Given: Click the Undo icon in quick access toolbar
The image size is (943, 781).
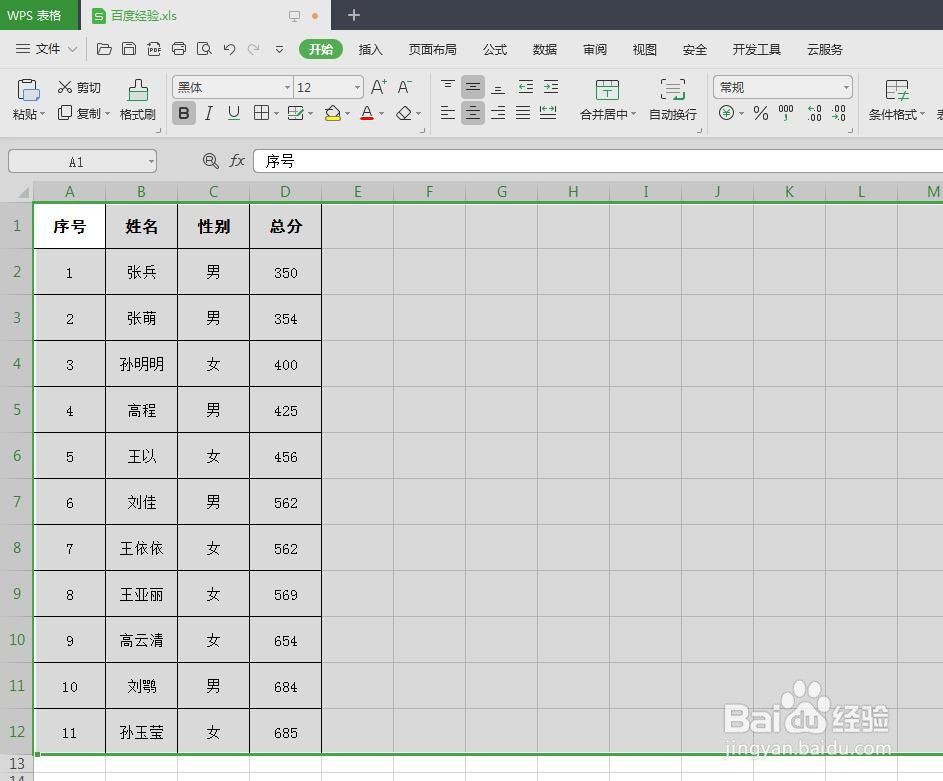Looking at the screenshot, I should point(228,48).
